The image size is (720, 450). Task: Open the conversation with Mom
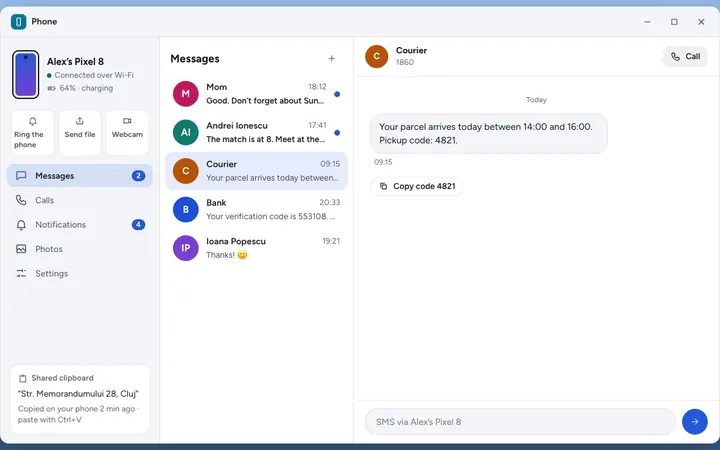pyautogui.click(x=256, y=94)
